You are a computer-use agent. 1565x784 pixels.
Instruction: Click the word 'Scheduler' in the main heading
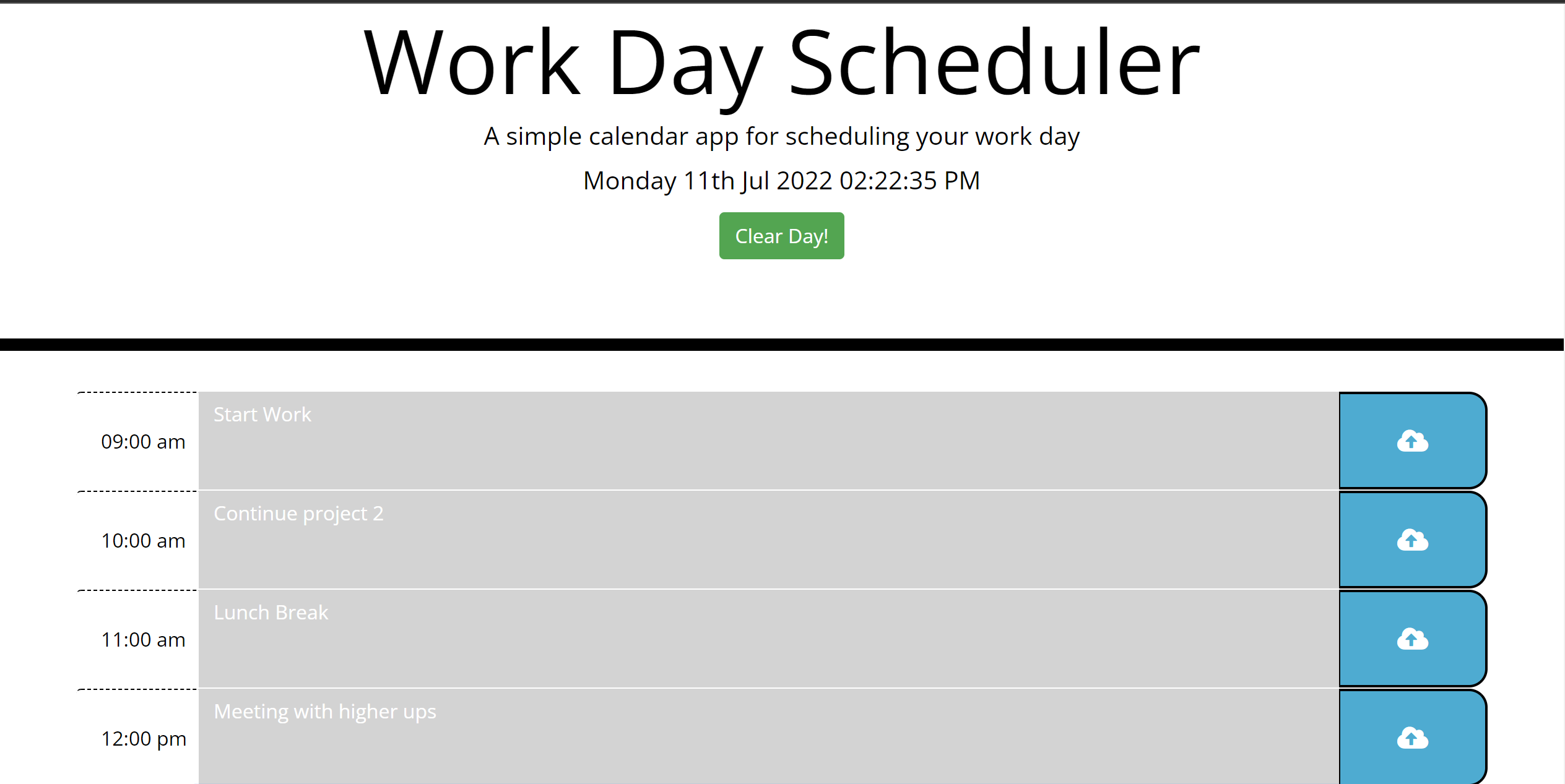[993, 63]
